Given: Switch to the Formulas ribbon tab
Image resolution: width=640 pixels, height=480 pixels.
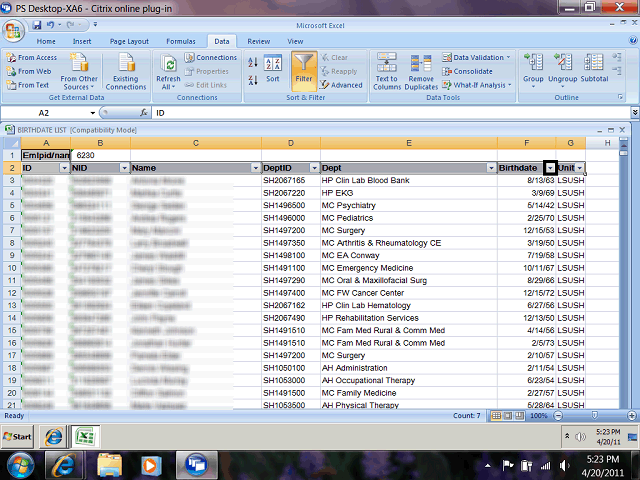Looking at the screenshot, I should pos(181,41).
